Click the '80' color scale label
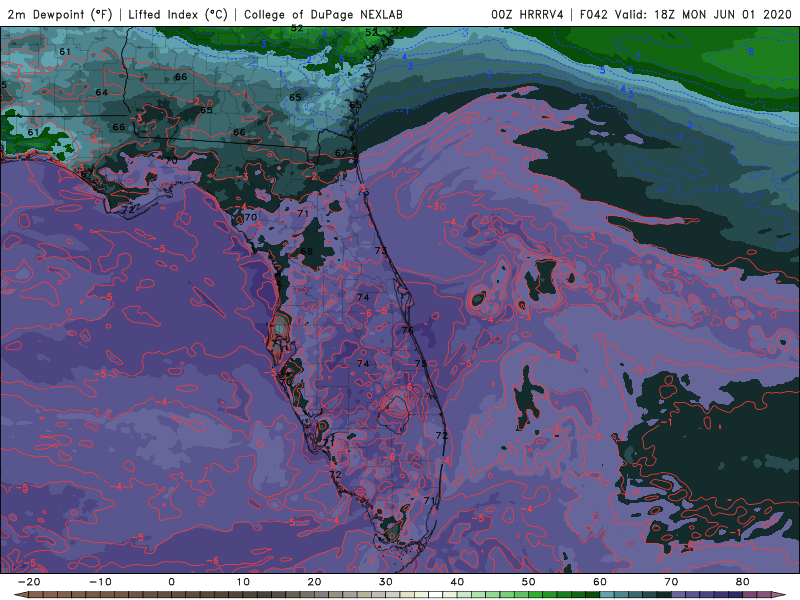Screen dimensions: 800x600 [743, 582]
